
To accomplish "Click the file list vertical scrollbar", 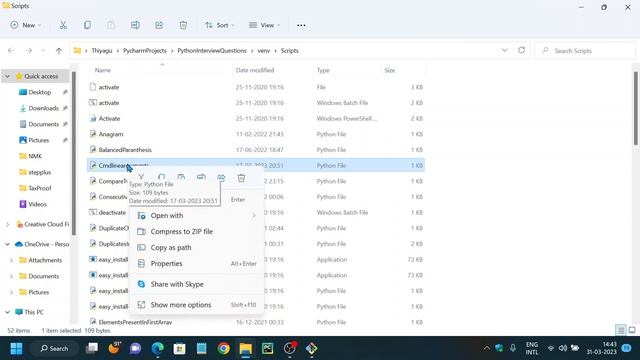I will [x=635, y=108].
